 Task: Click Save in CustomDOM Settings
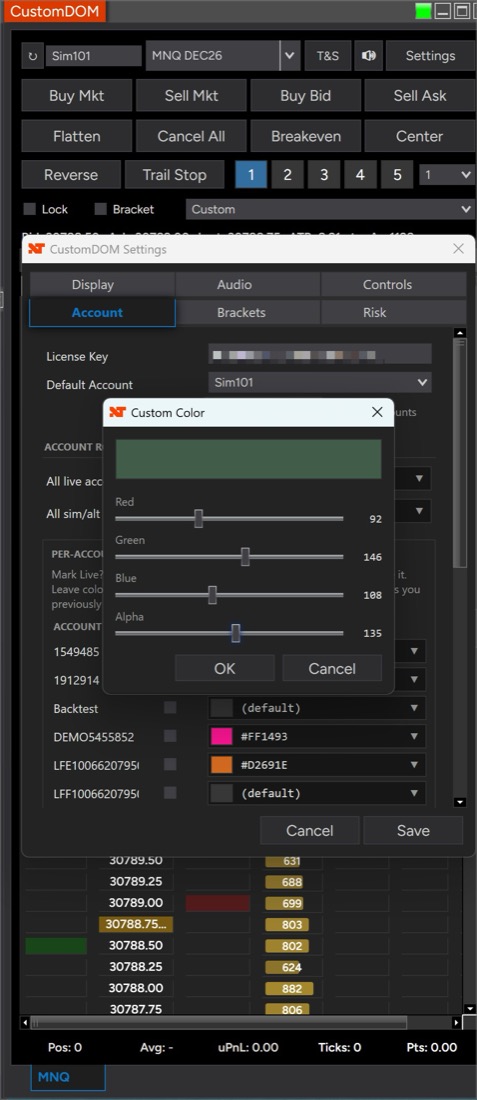[x=413, y=831]
